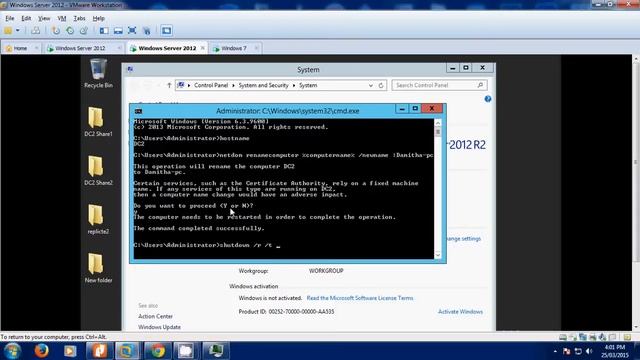Open the Action Center flag tray icon

[567, 351]
